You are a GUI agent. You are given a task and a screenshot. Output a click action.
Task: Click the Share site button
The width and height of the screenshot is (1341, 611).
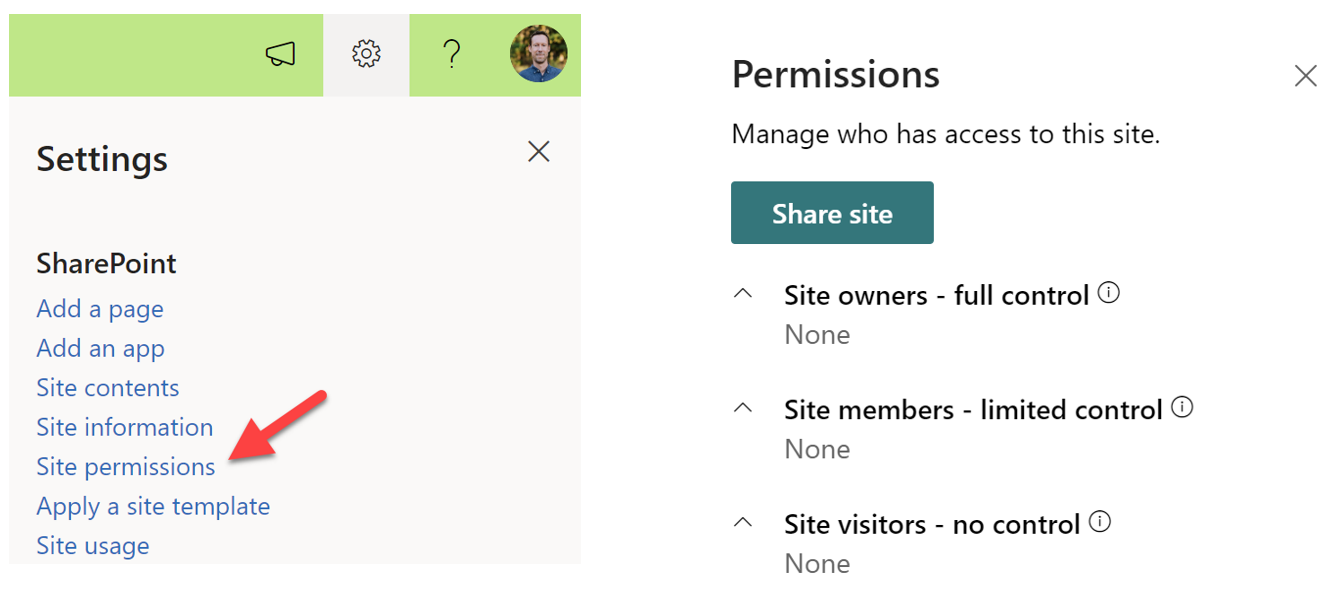point(832,212)
